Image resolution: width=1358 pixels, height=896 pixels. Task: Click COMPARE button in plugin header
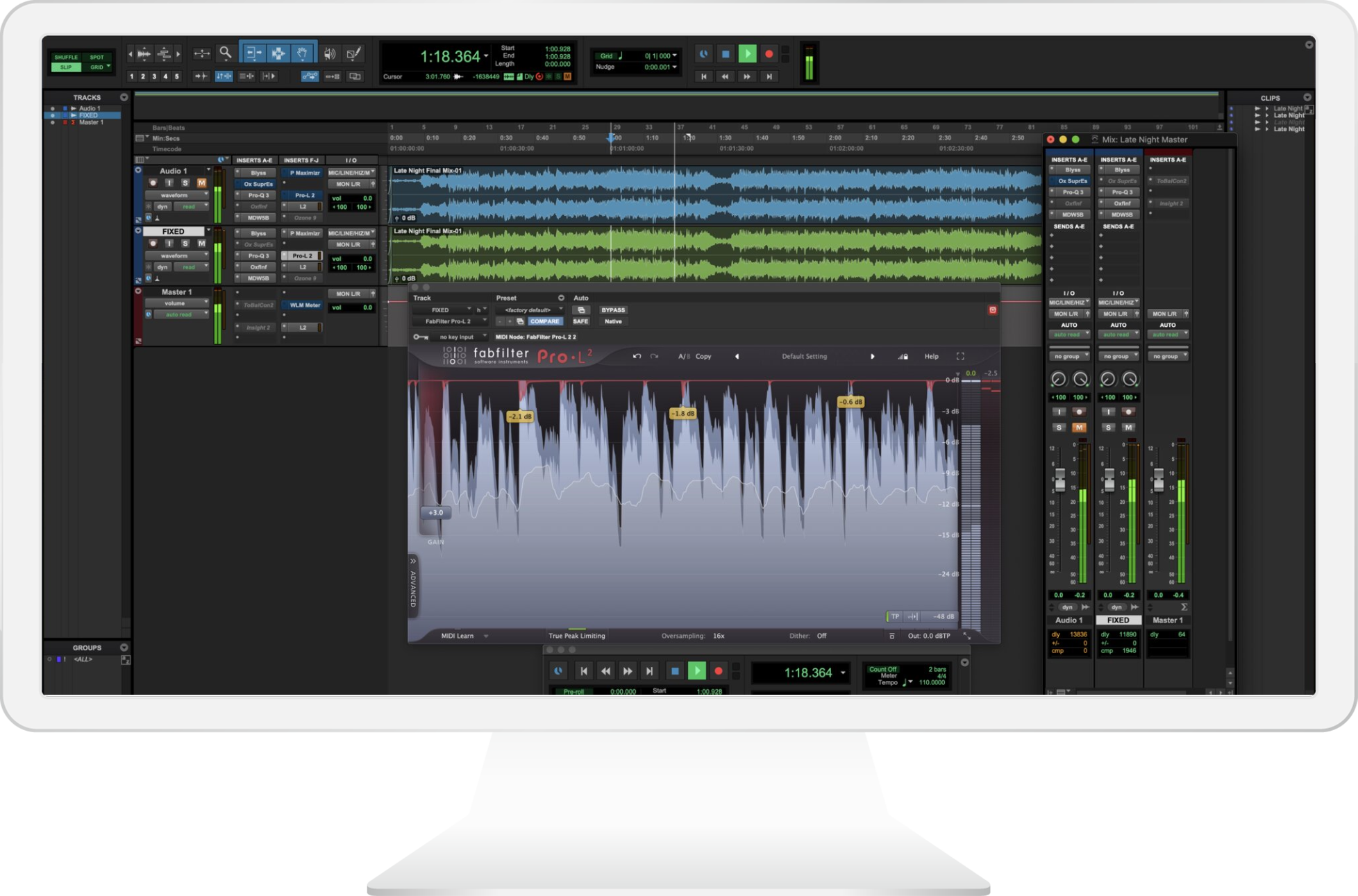point(544,321)
